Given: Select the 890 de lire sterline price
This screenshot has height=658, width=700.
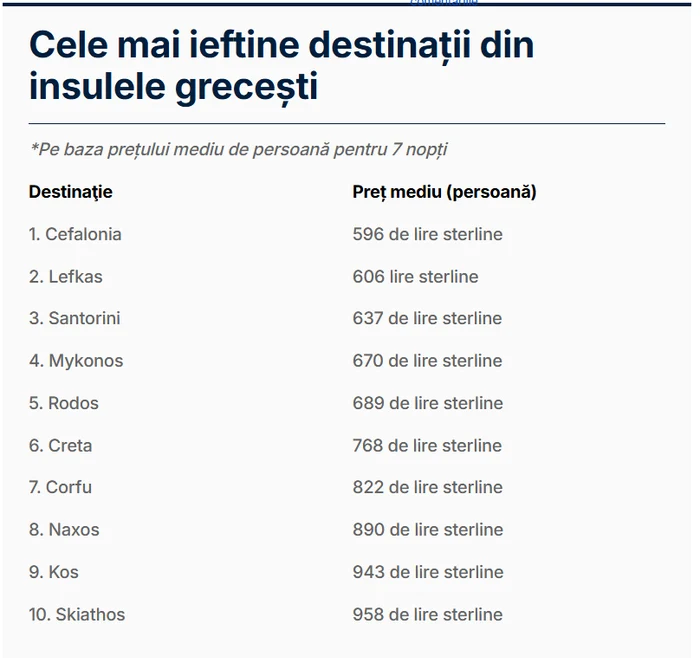Looking at the screenshot, I should click(427, 529).
